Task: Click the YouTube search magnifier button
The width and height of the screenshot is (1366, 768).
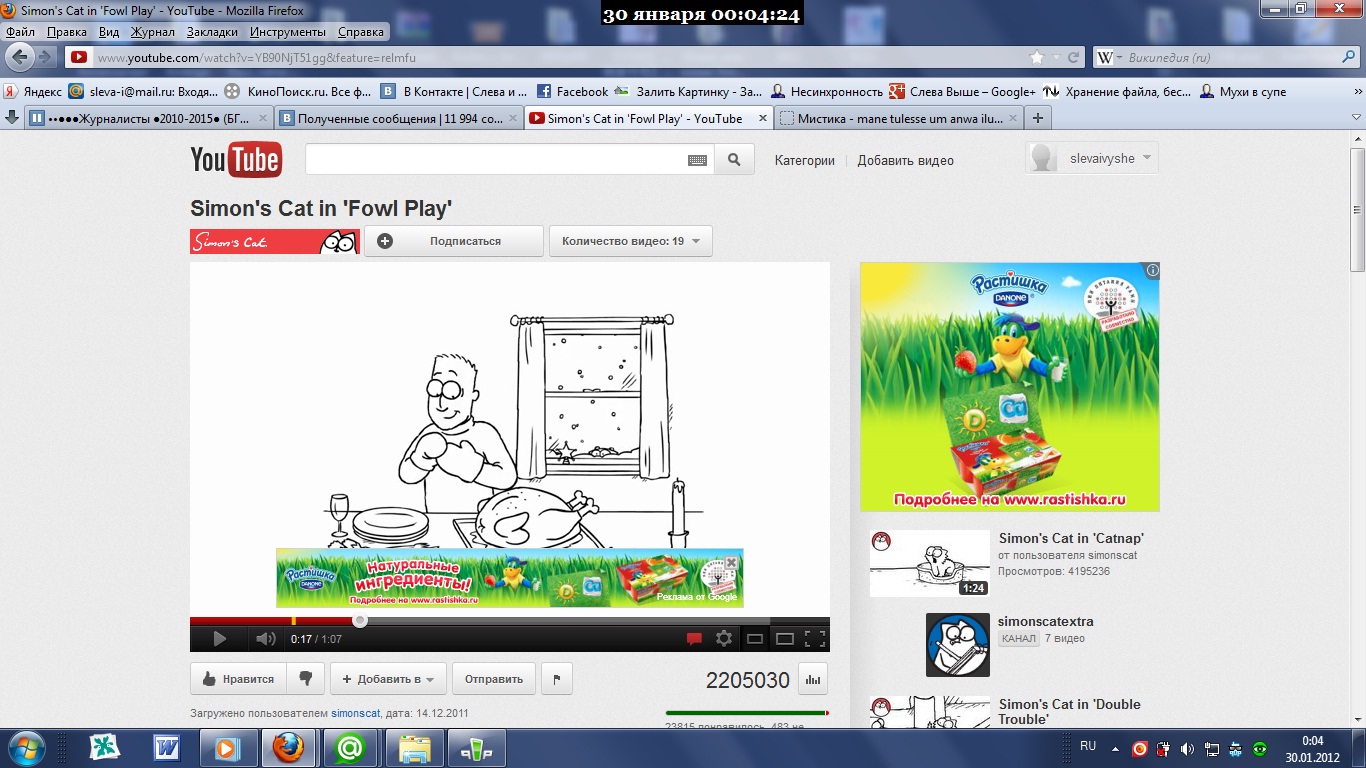Action: point(734,160)
